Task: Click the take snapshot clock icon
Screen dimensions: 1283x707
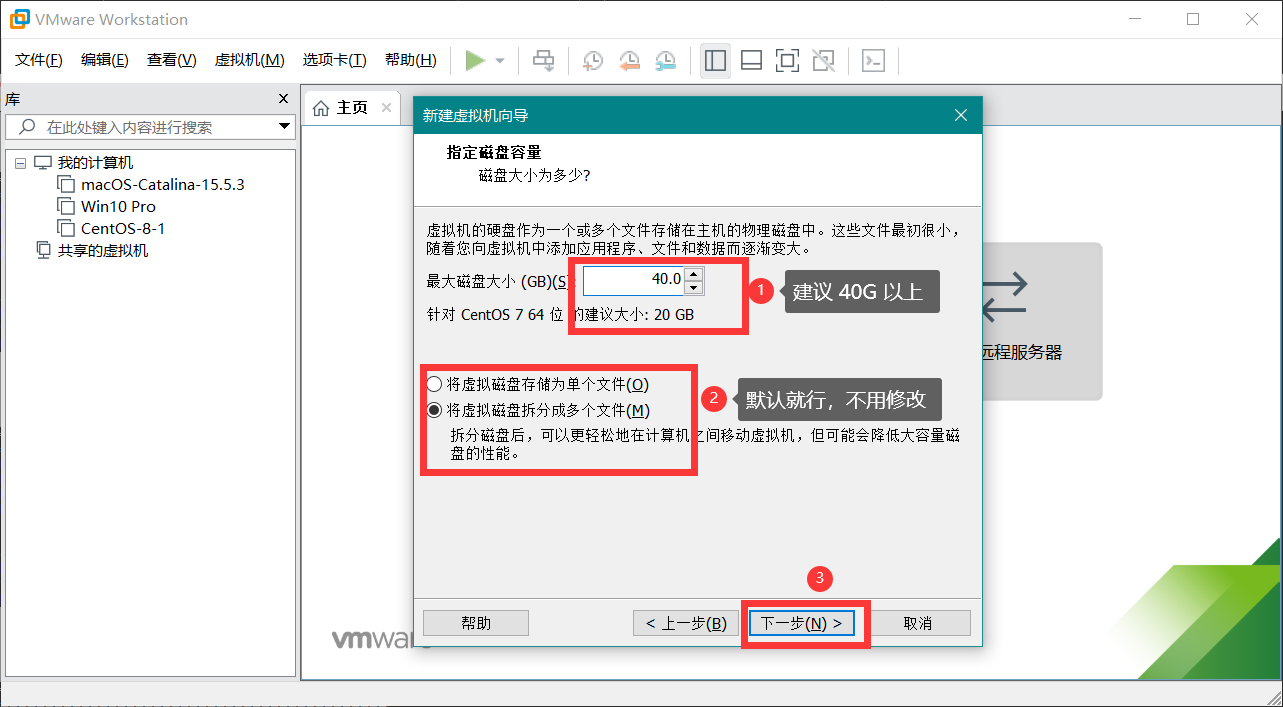Action: [593, 61]
